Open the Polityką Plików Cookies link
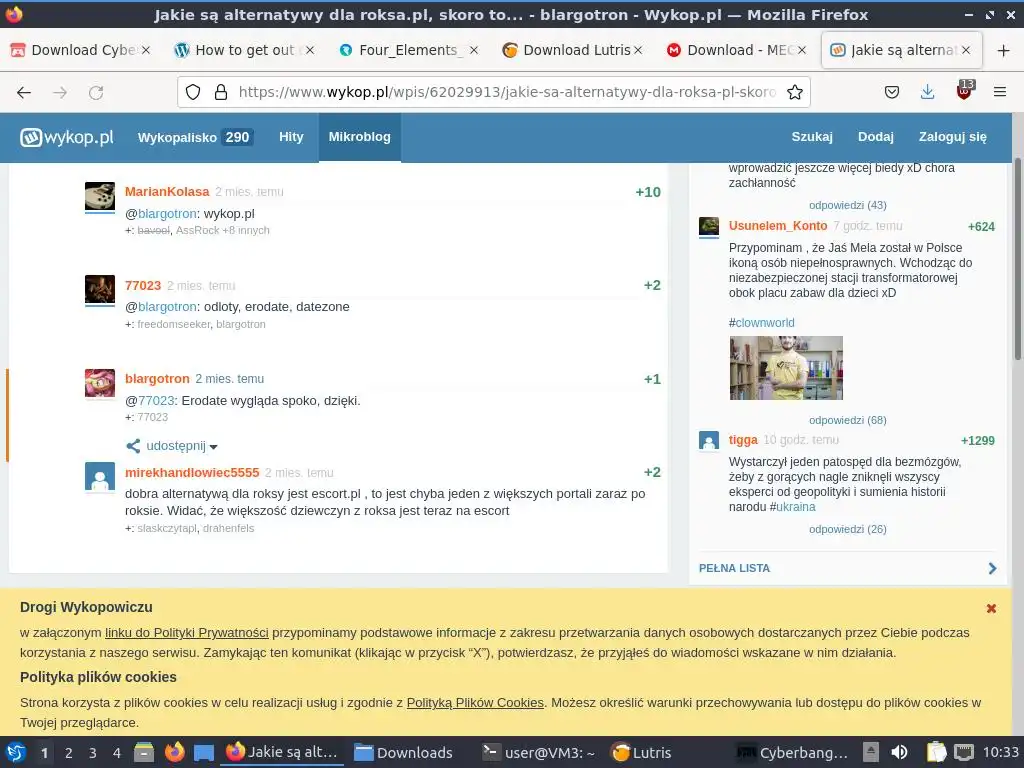This screenshot has height=768, width=1024. [475, 703]
